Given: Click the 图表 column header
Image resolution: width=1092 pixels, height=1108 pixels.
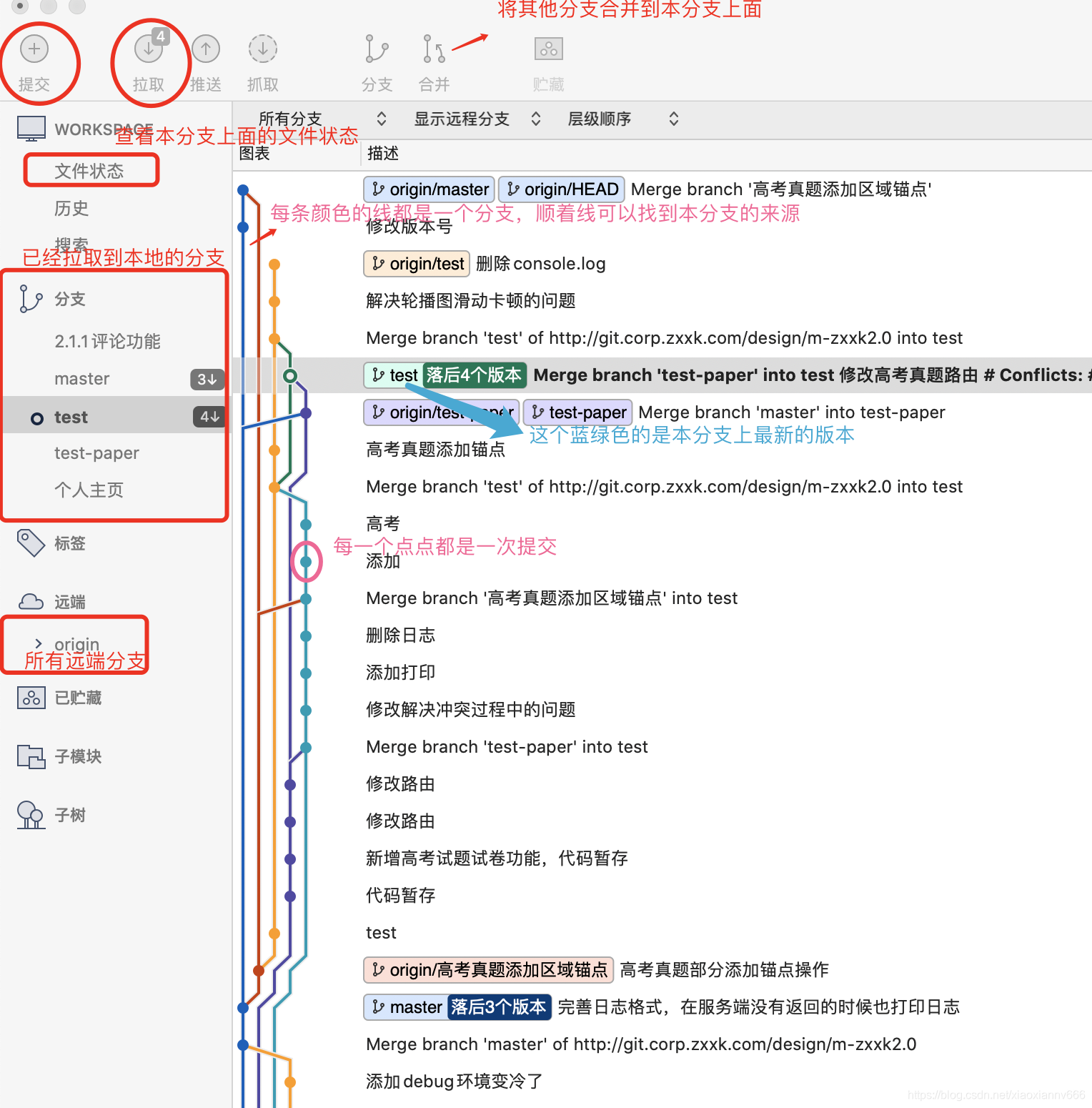Looking at the screenshot, I should point(254,154).
